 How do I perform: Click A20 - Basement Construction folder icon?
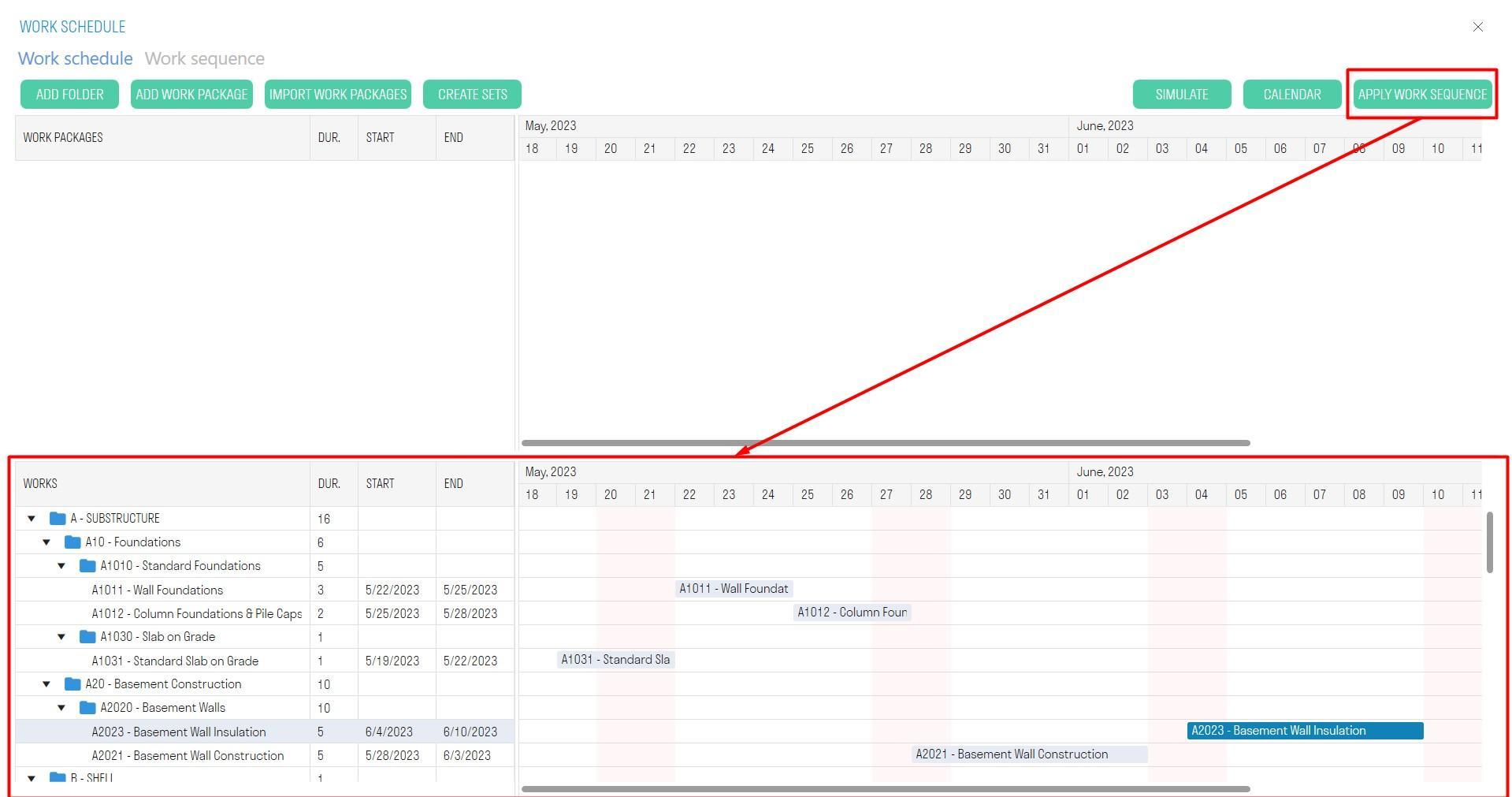(72, 684)
